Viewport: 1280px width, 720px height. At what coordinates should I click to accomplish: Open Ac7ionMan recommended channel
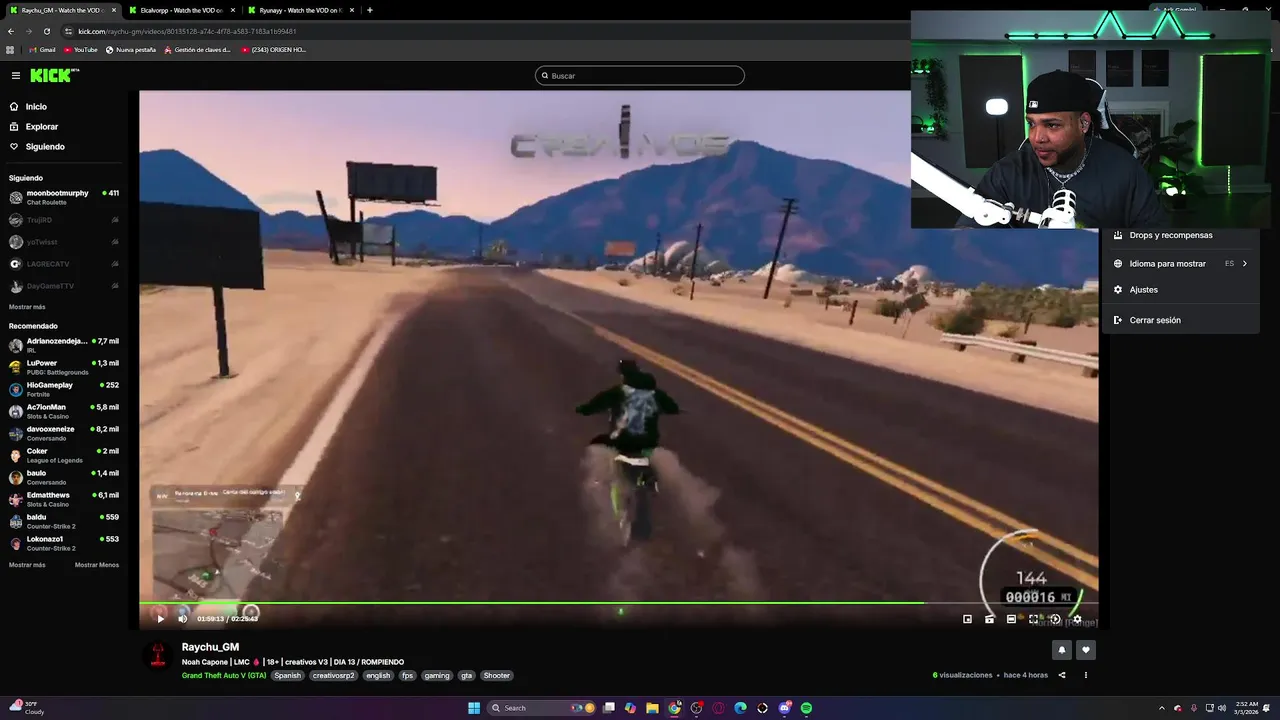[64, 411]
